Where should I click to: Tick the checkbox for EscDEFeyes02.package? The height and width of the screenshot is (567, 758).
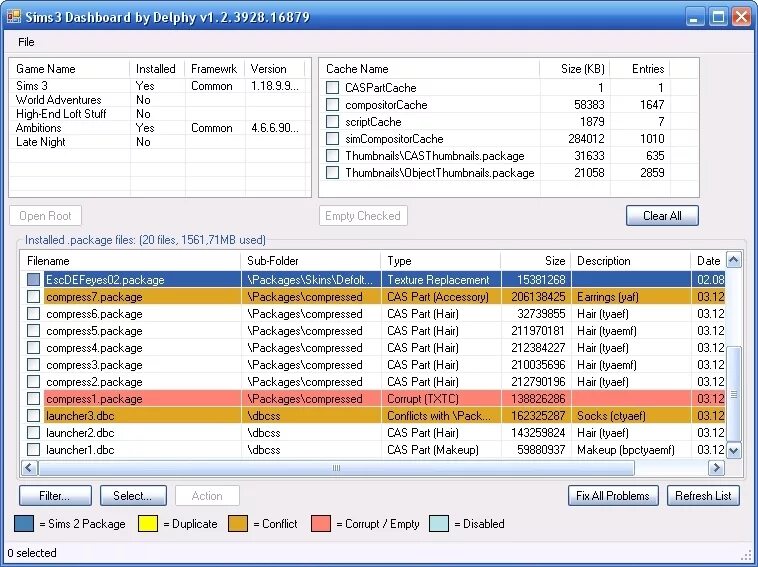(33, 279)
